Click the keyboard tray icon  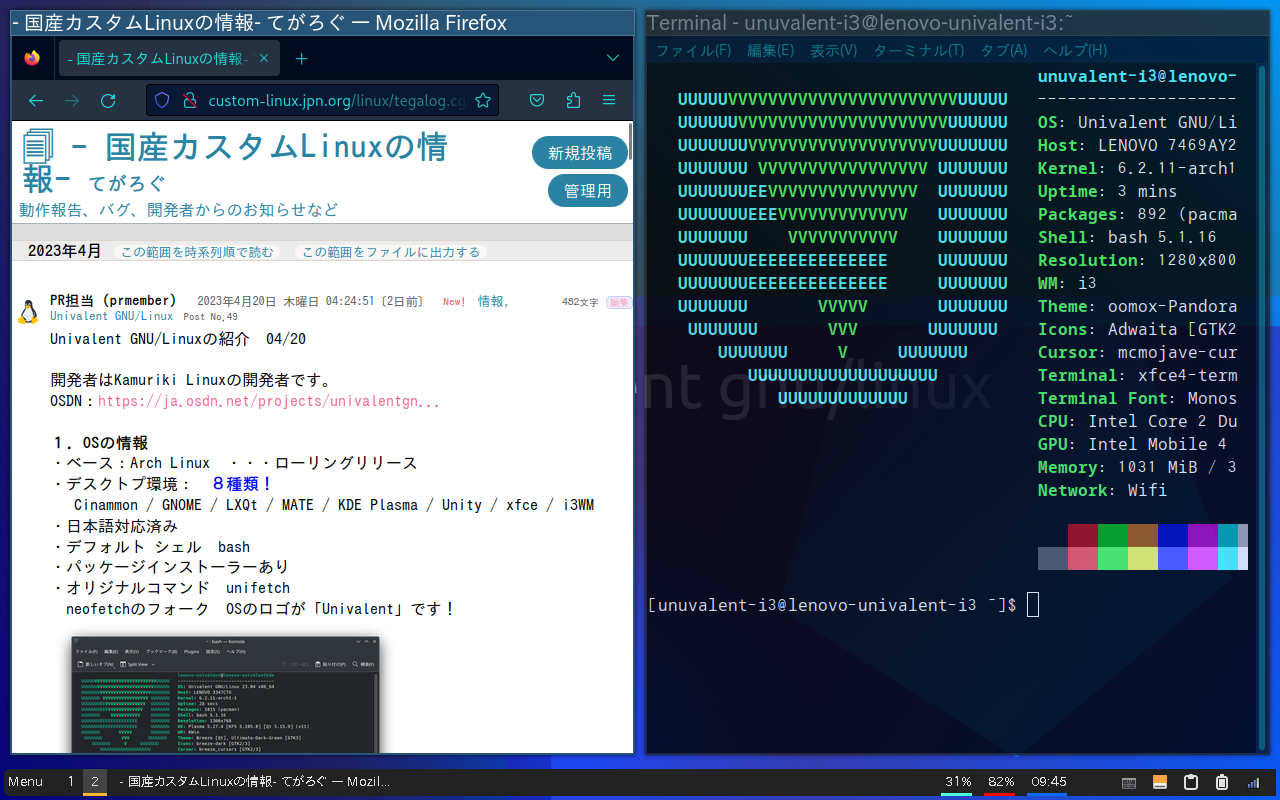(1129, 782)
